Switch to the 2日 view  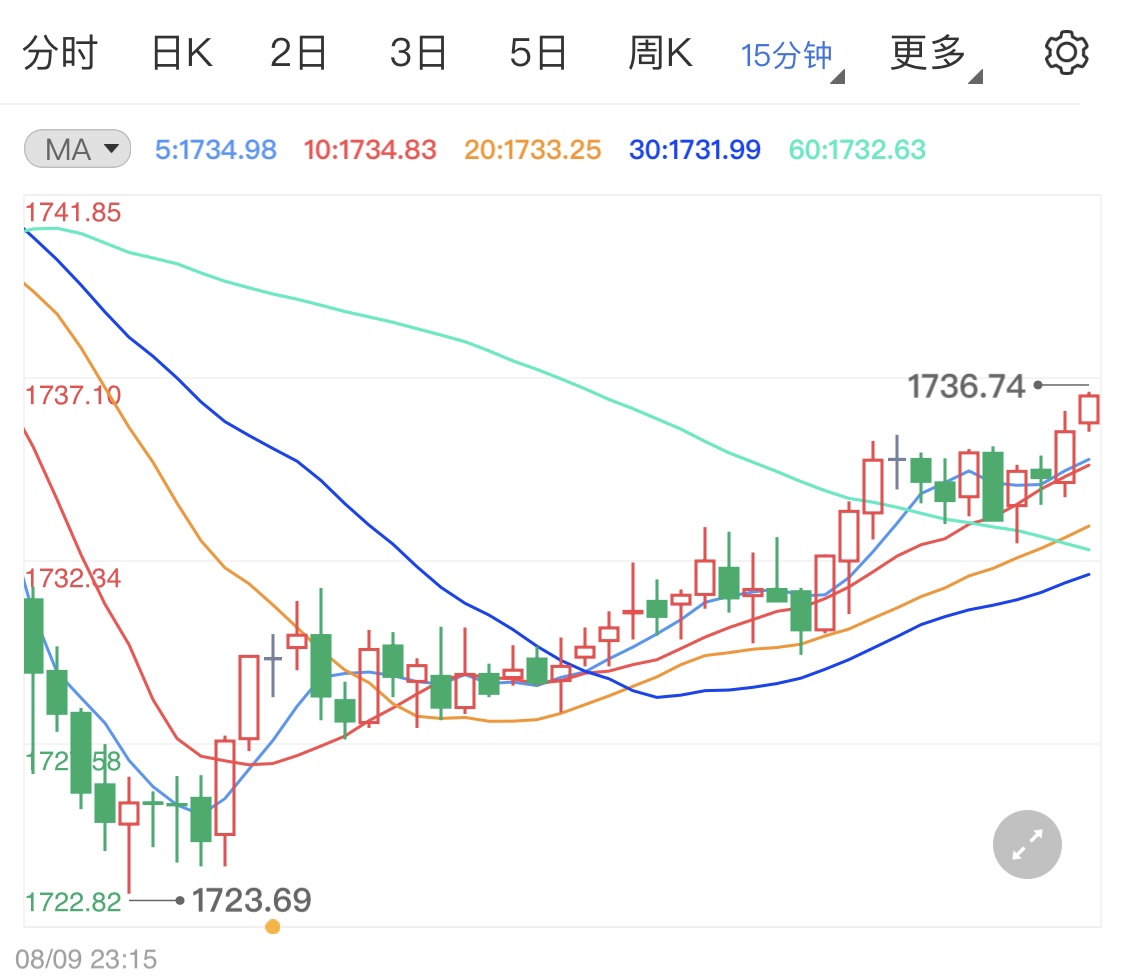tap(298, 53)
